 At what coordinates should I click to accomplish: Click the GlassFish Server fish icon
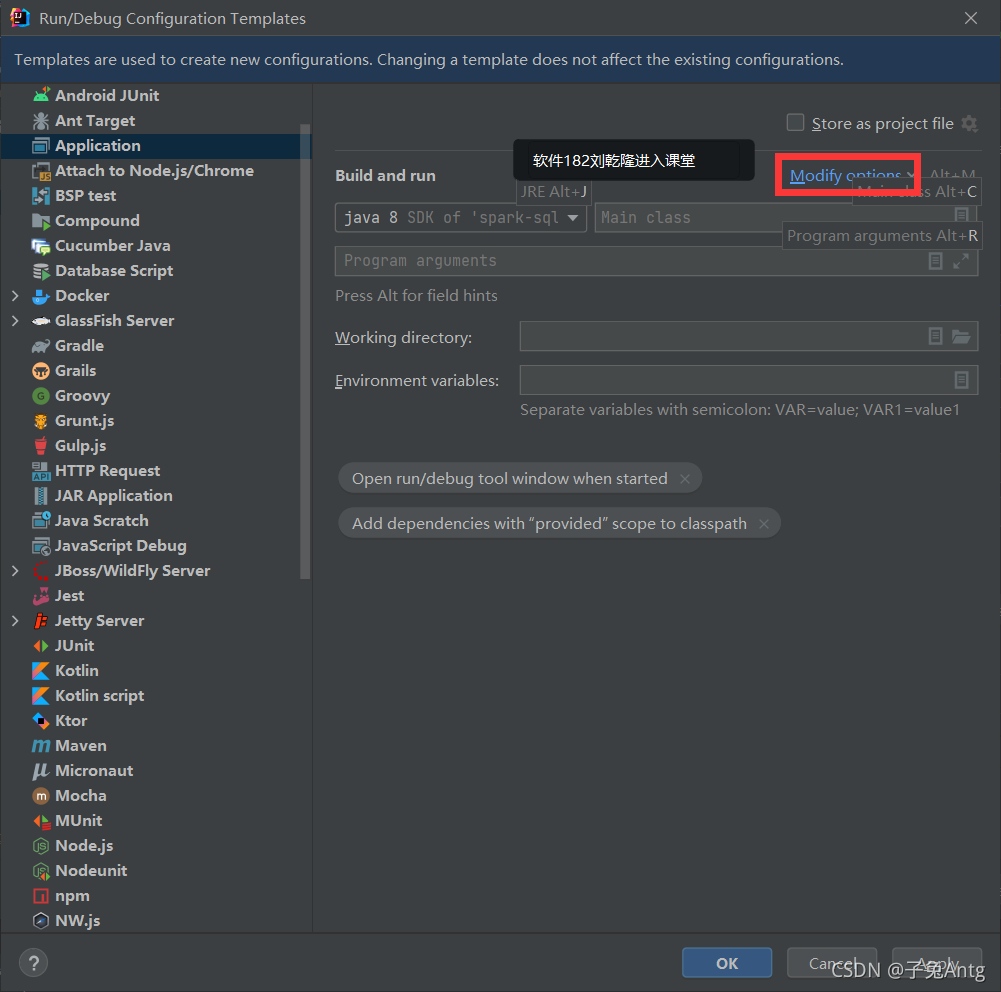click(x=41, y=320)
